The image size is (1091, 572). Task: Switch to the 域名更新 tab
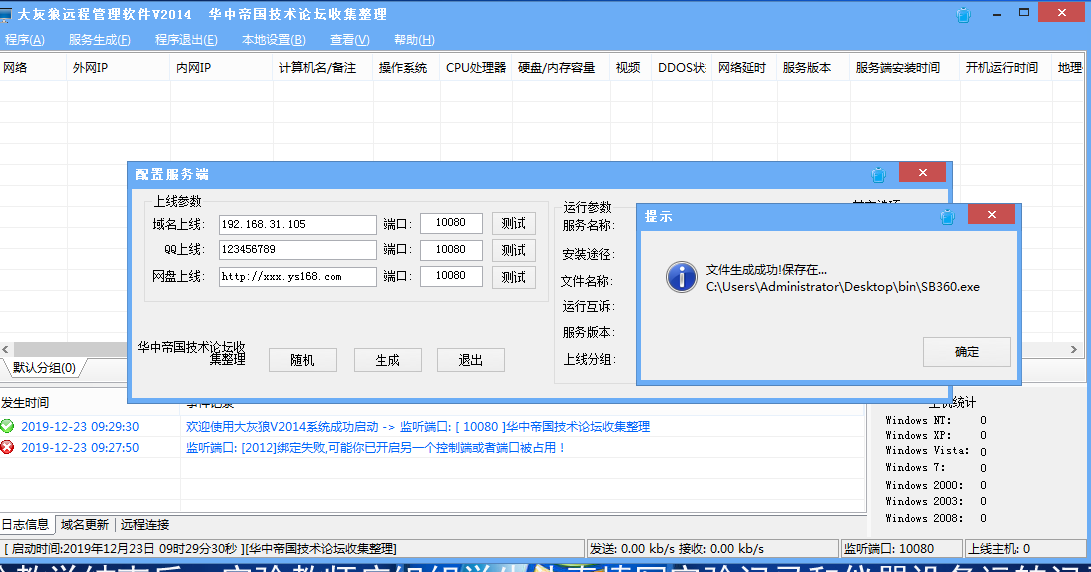85,525
